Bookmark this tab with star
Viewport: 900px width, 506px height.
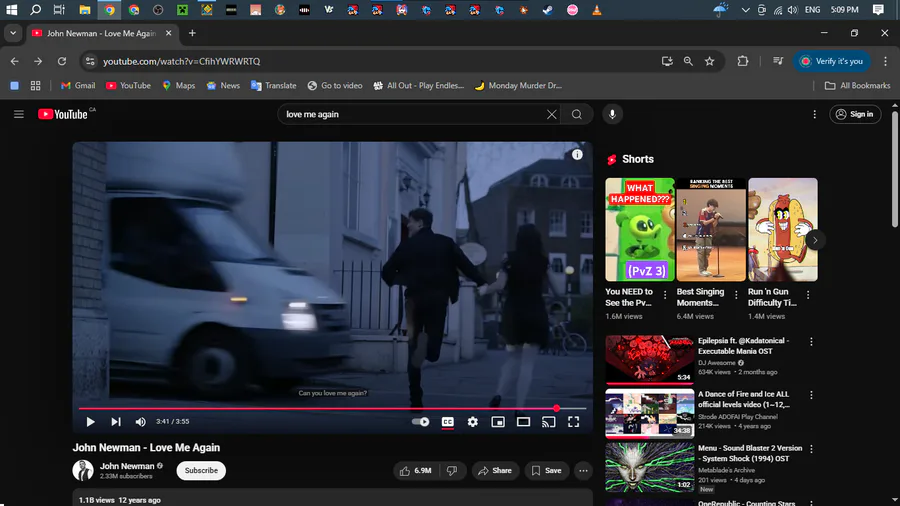(x=710, y=61)
